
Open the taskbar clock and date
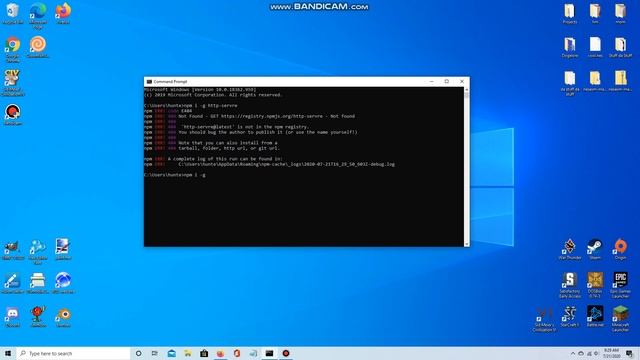click(611, 353)
